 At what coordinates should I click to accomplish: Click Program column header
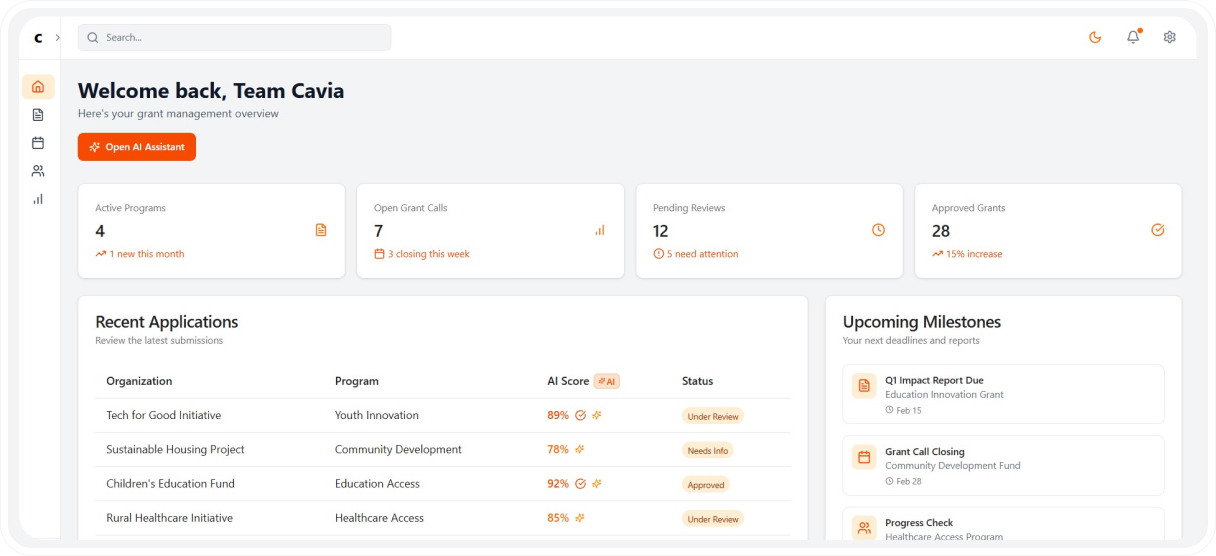[x=357, y=381]
